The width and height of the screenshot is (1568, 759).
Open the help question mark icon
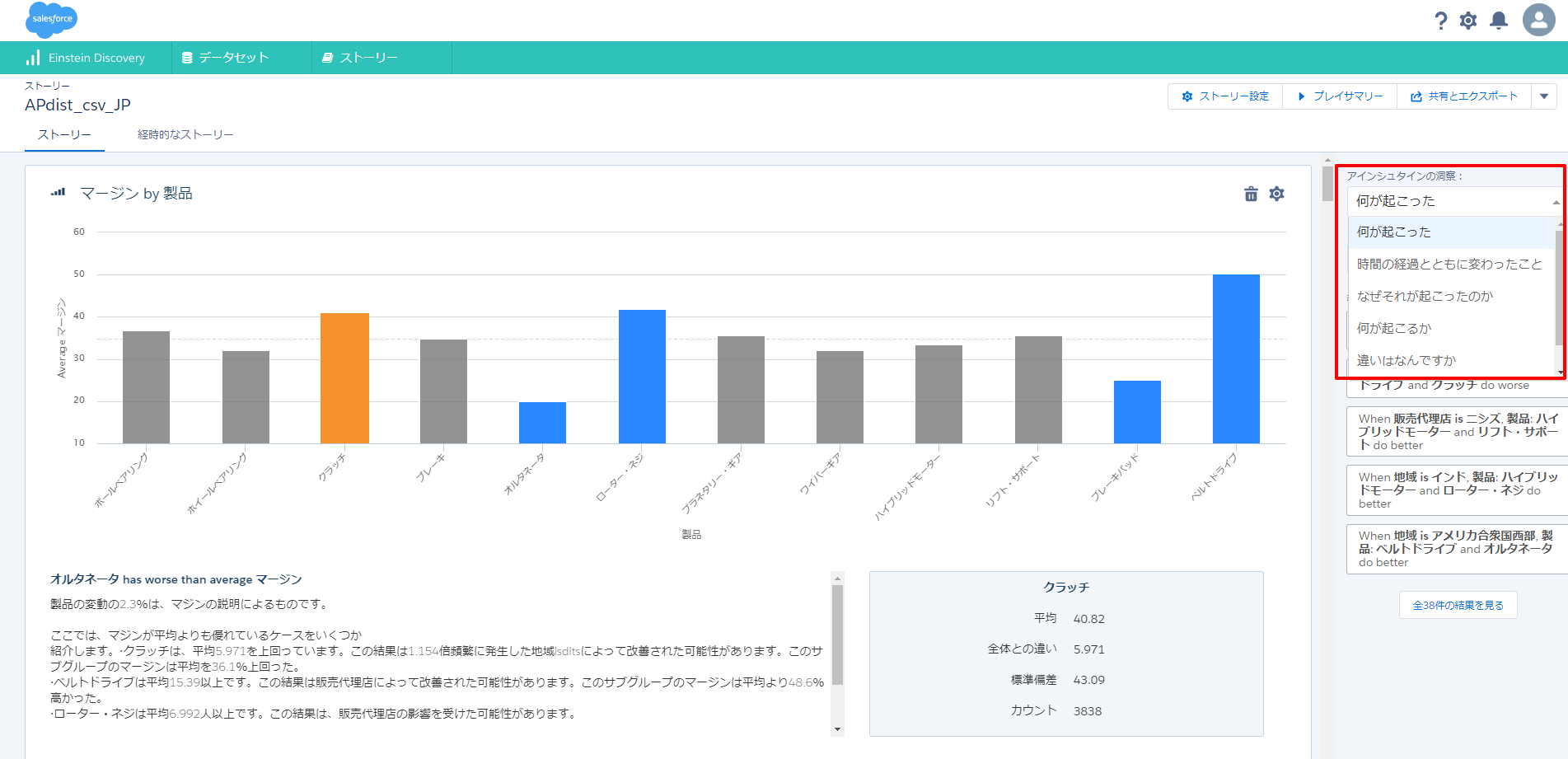pos(1440,21)
